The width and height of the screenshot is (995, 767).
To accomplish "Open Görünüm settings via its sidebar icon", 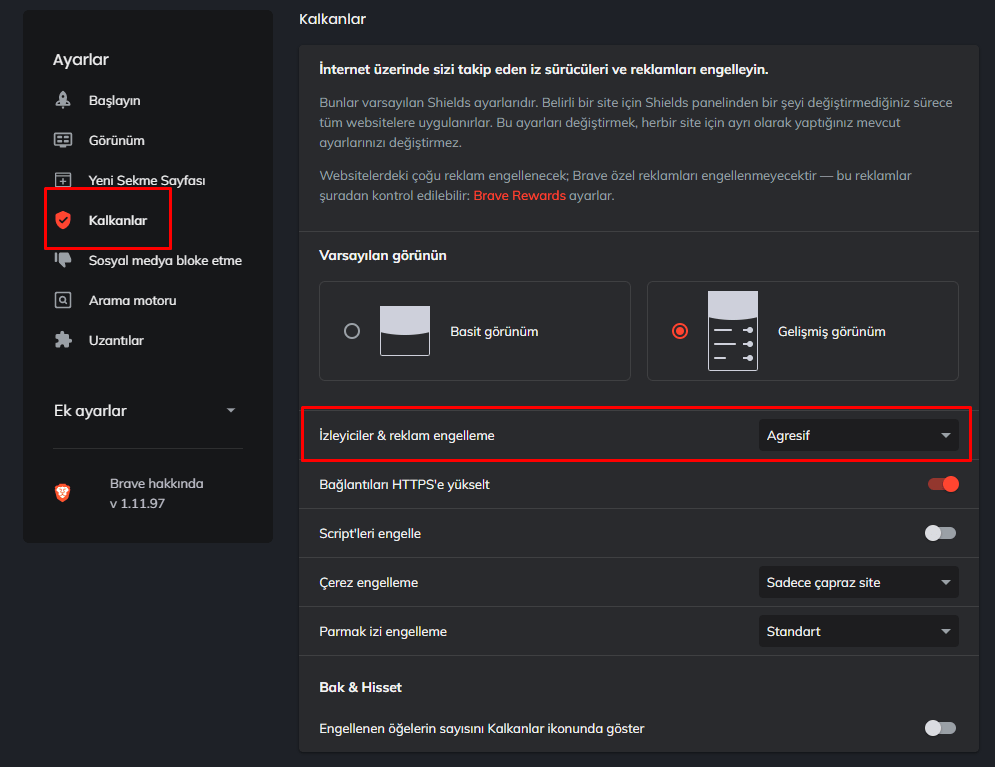I will coord(62,140).
